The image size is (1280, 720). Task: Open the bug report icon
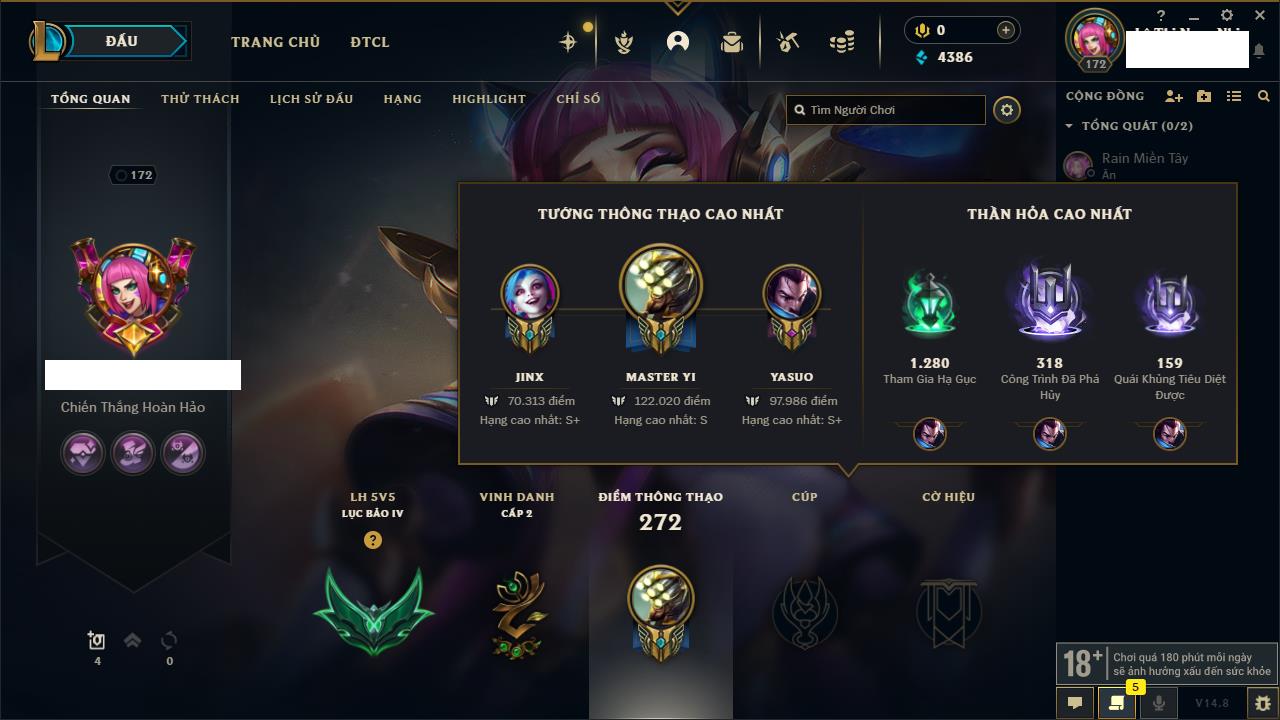point(1263,703)
